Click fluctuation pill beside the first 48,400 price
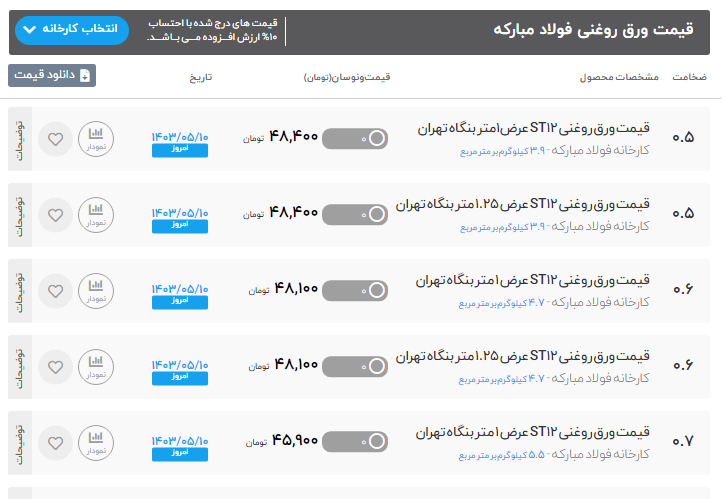 pos(355,139)
